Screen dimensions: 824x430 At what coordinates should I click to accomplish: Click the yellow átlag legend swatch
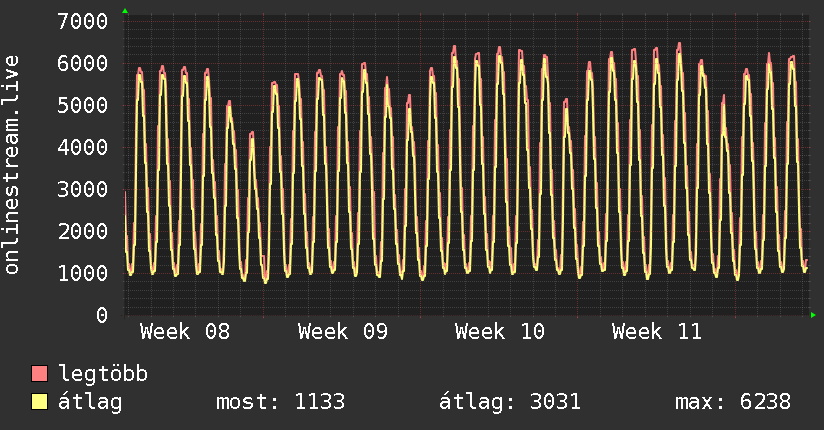(40, 402)
